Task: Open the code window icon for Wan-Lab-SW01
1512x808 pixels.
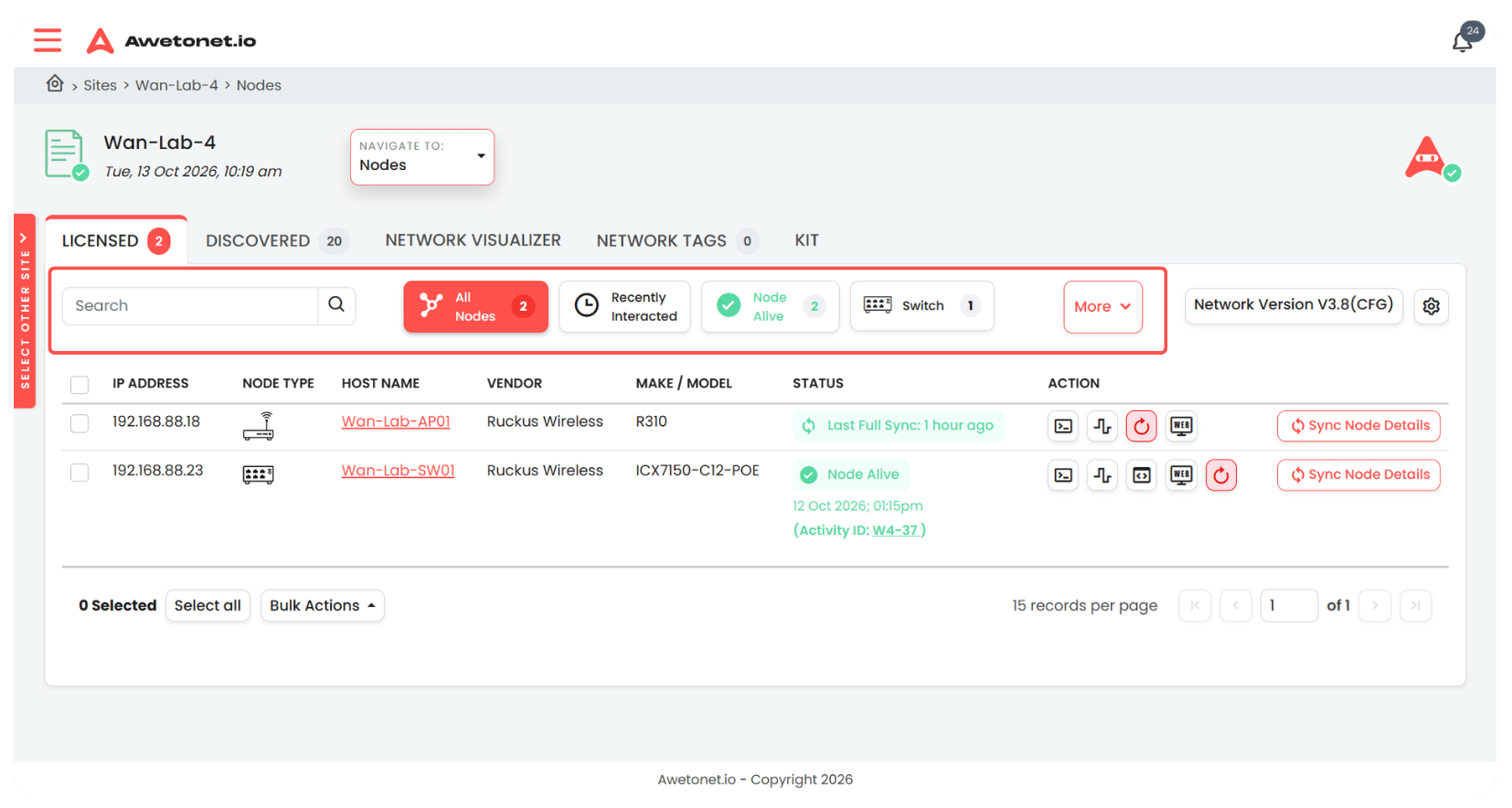Action: pos(1142,475)
